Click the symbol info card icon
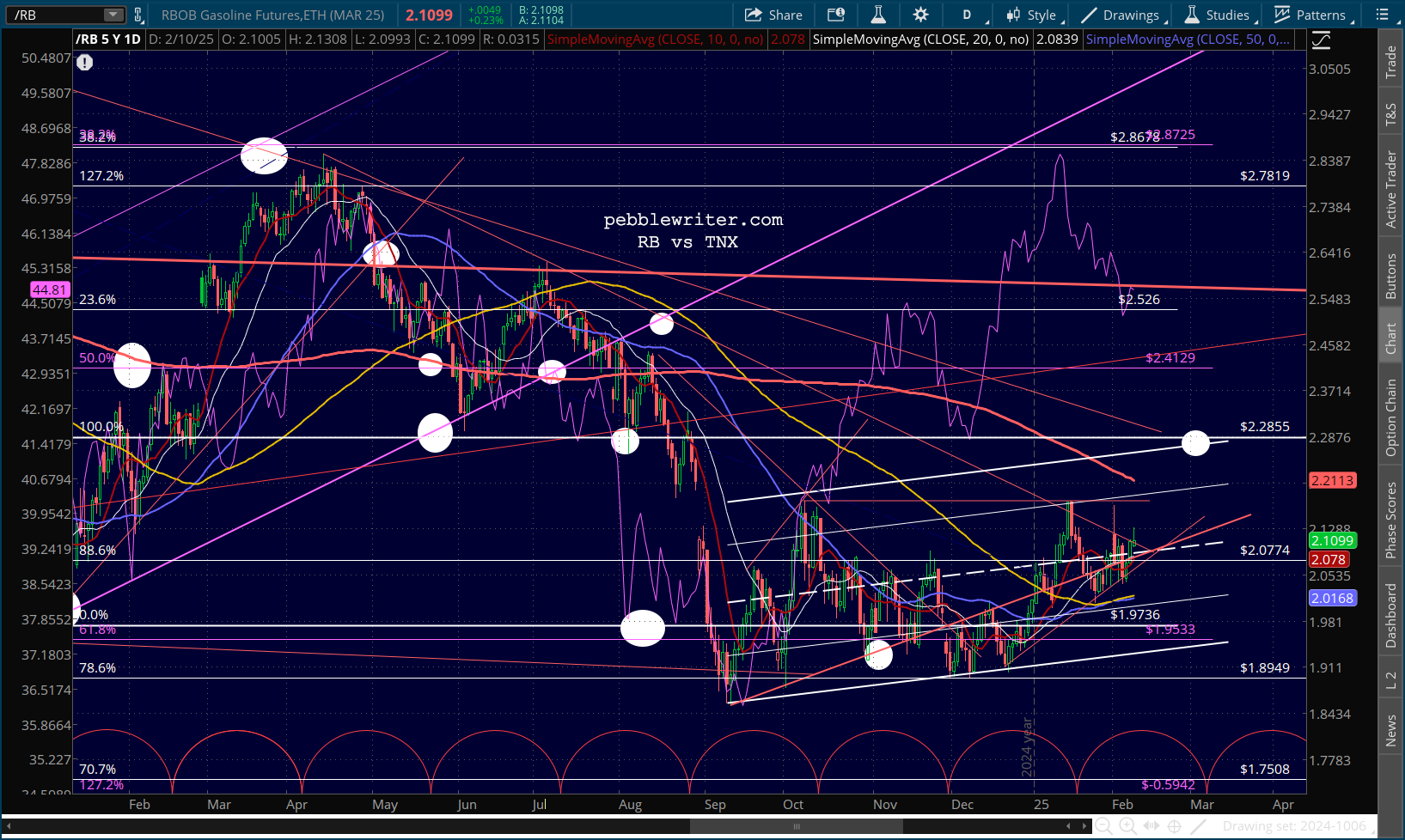The image size is (1405, 840). (x=835, y=15)
